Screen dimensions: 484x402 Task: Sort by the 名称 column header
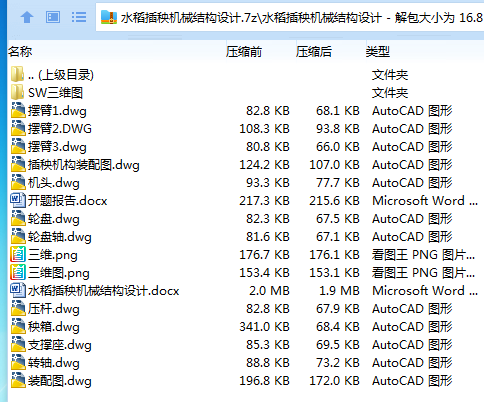(20, 52)
